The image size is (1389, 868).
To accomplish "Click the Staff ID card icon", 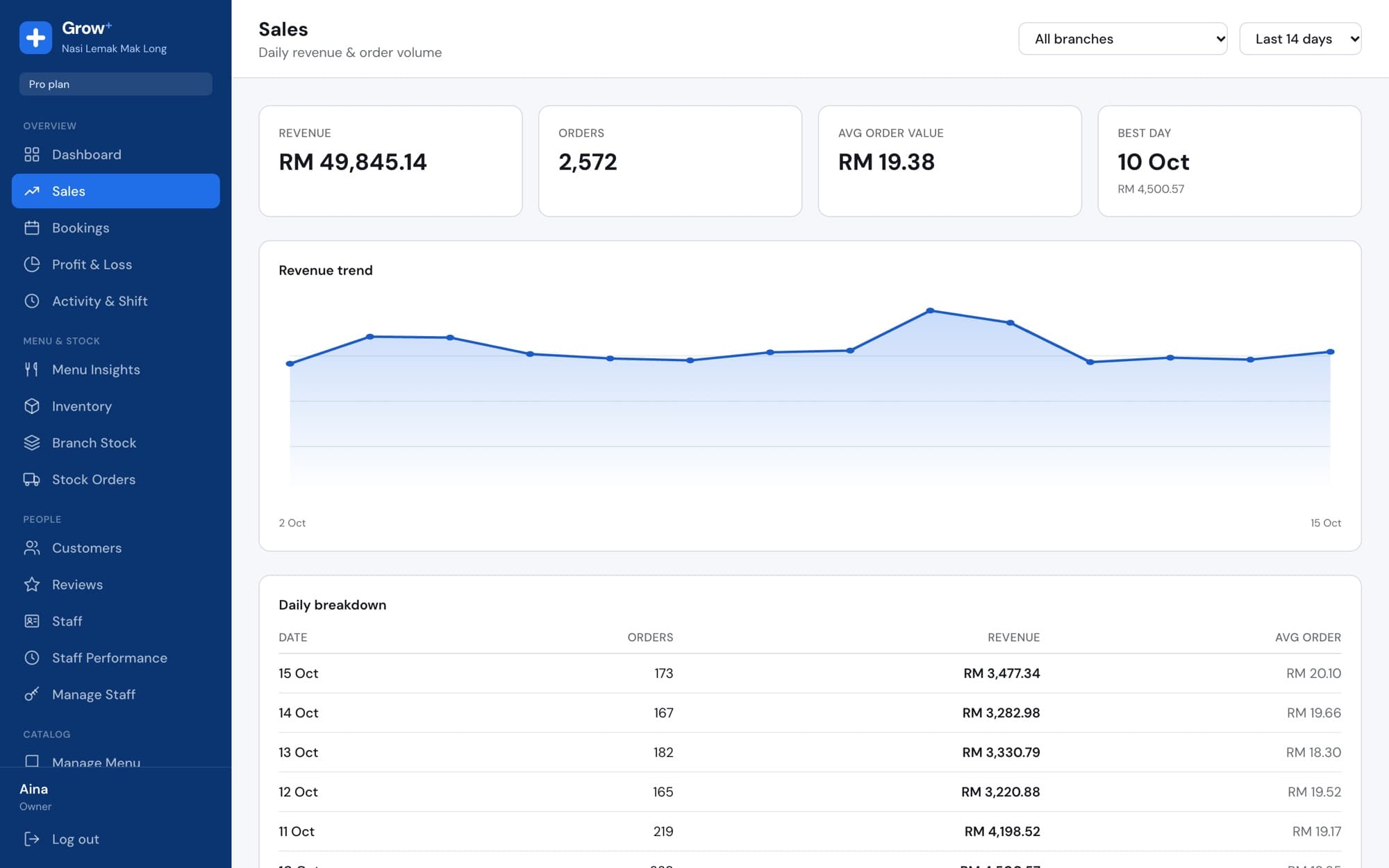I will (32, 621).
